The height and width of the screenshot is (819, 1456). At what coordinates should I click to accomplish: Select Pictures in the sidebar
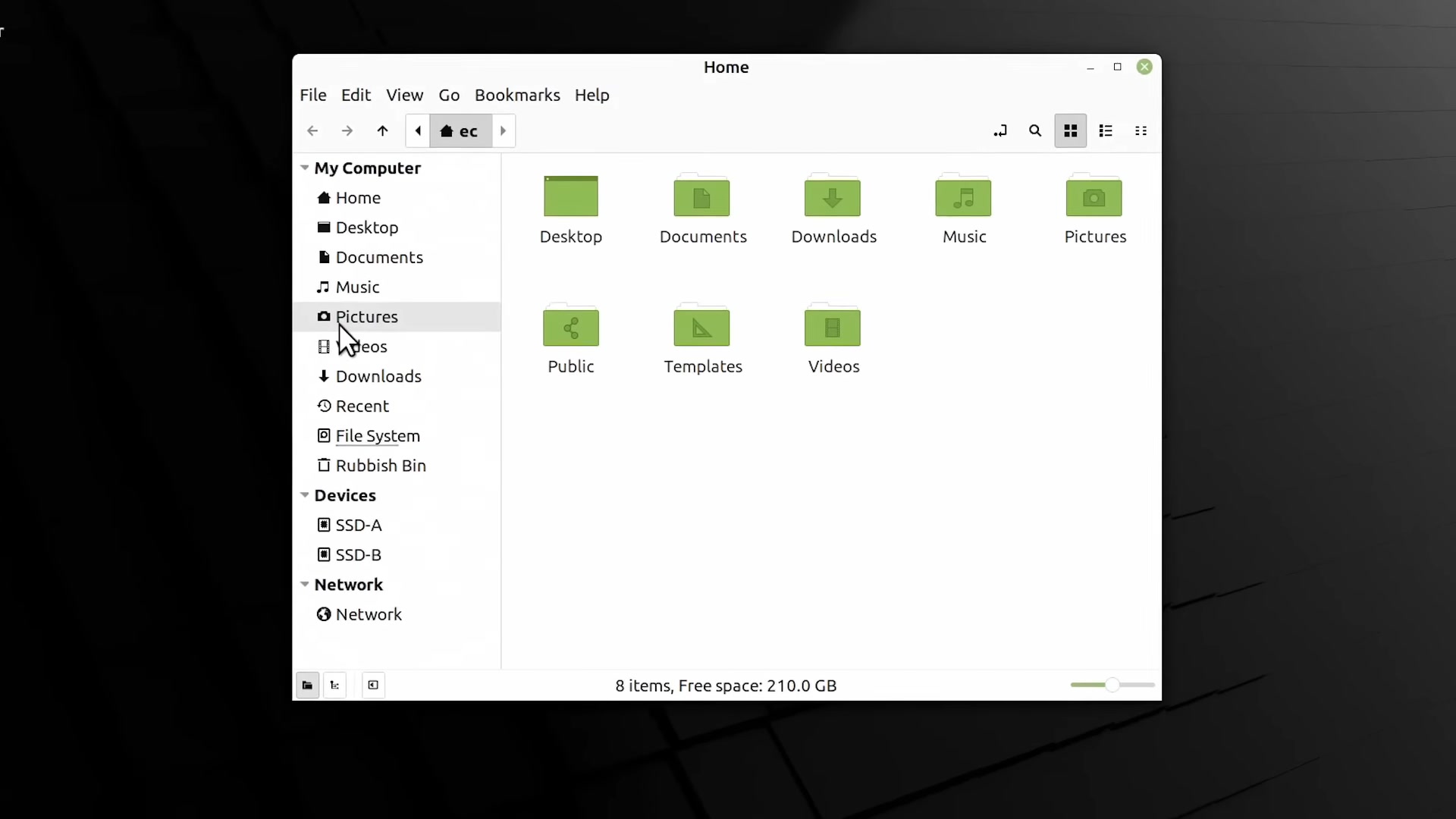397,317
